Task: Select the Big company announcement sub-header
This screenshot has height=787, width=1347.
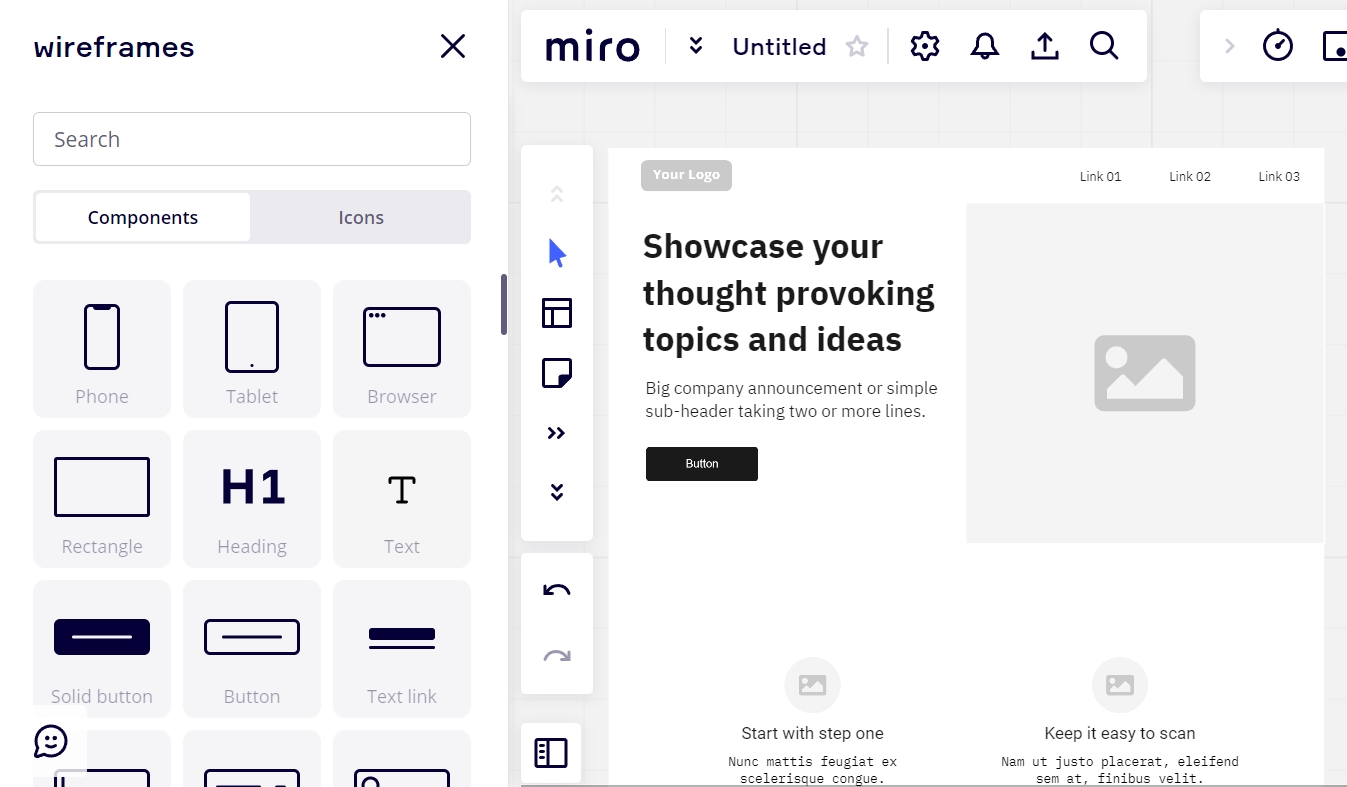Action: (x=792, y=399)
